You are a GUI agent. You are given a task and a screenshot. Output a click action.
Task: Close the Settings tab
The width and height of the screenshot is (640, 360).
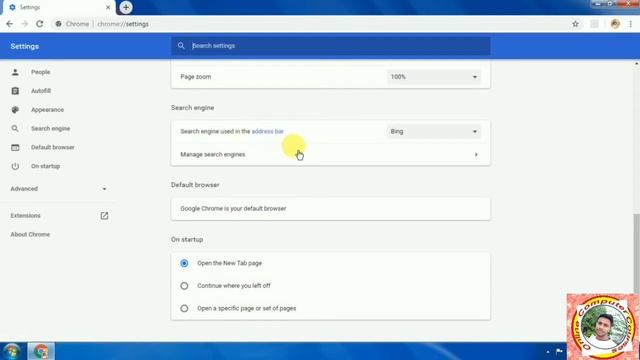[x=108, y=7]
